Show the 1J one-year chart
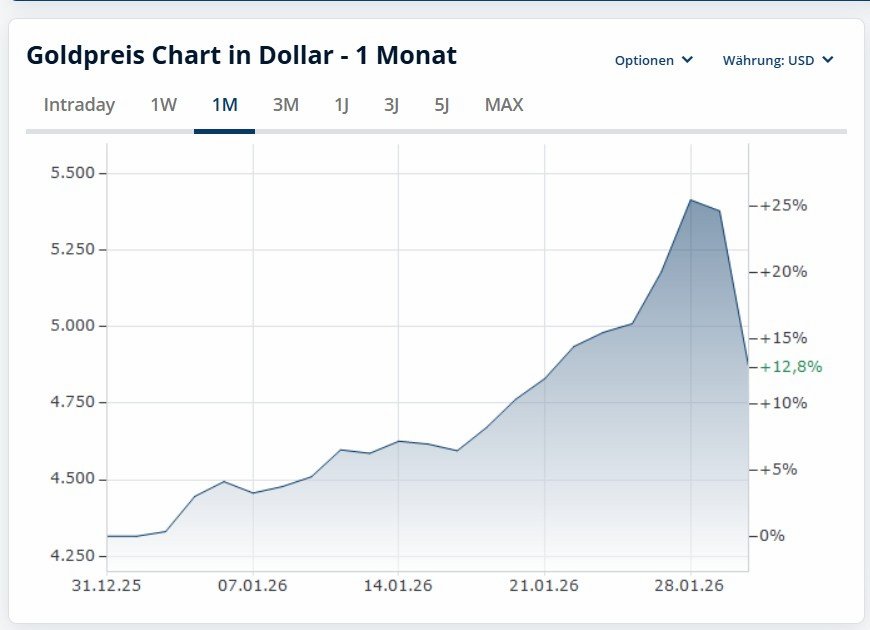The image size is (870, 630). coord(341,105)
